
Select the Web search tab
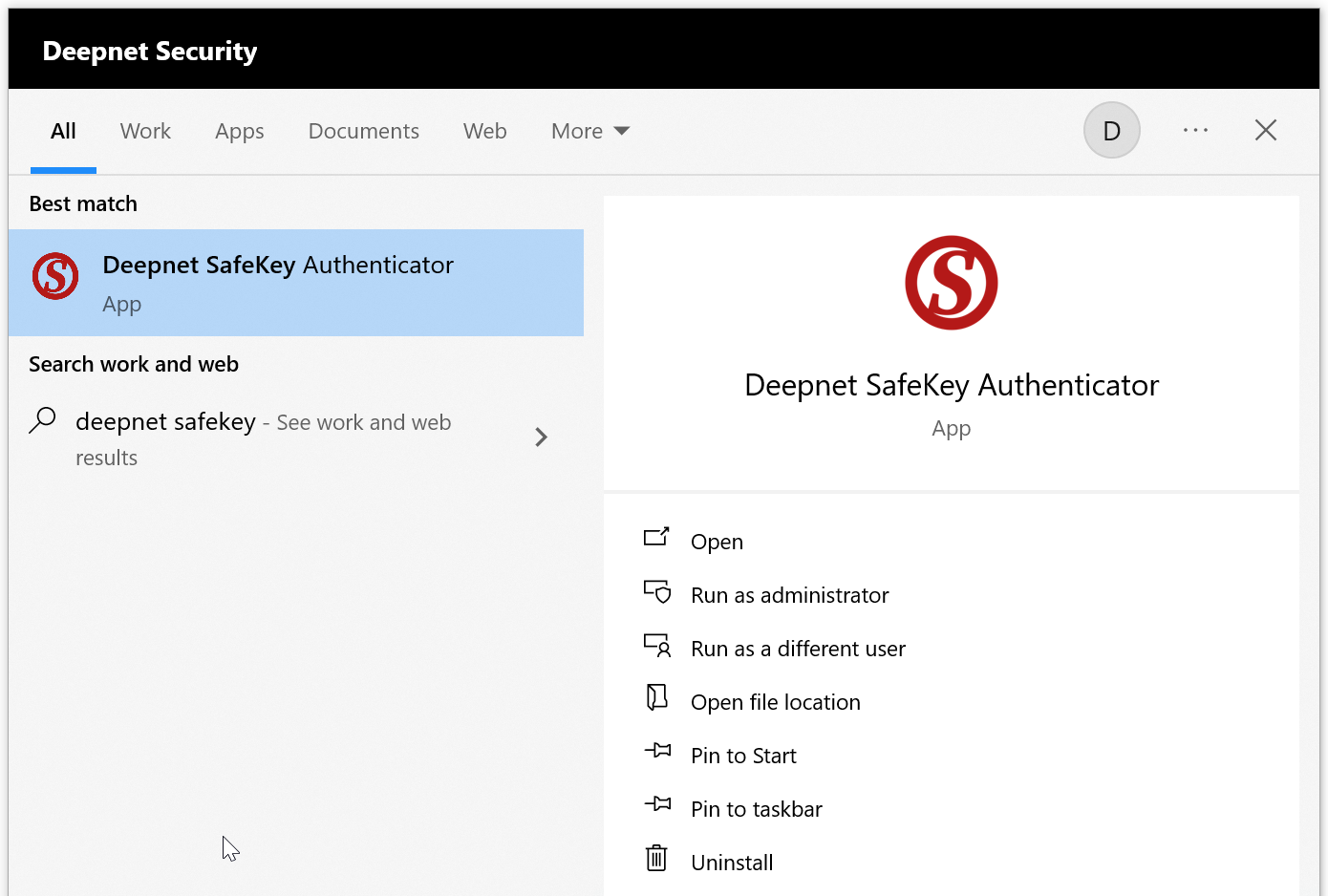(484, 131)
